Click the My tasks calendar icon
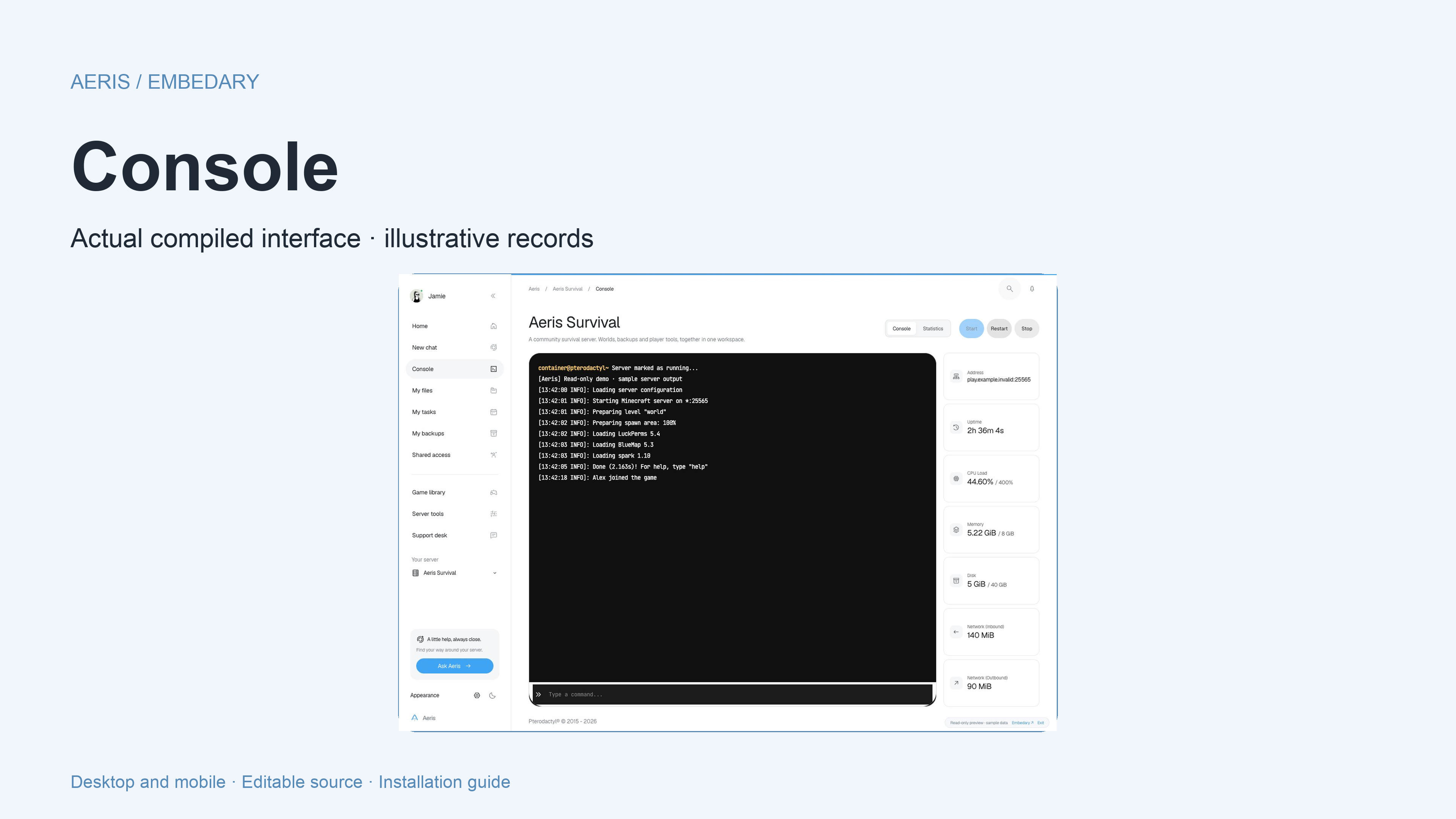 [493, 412]
